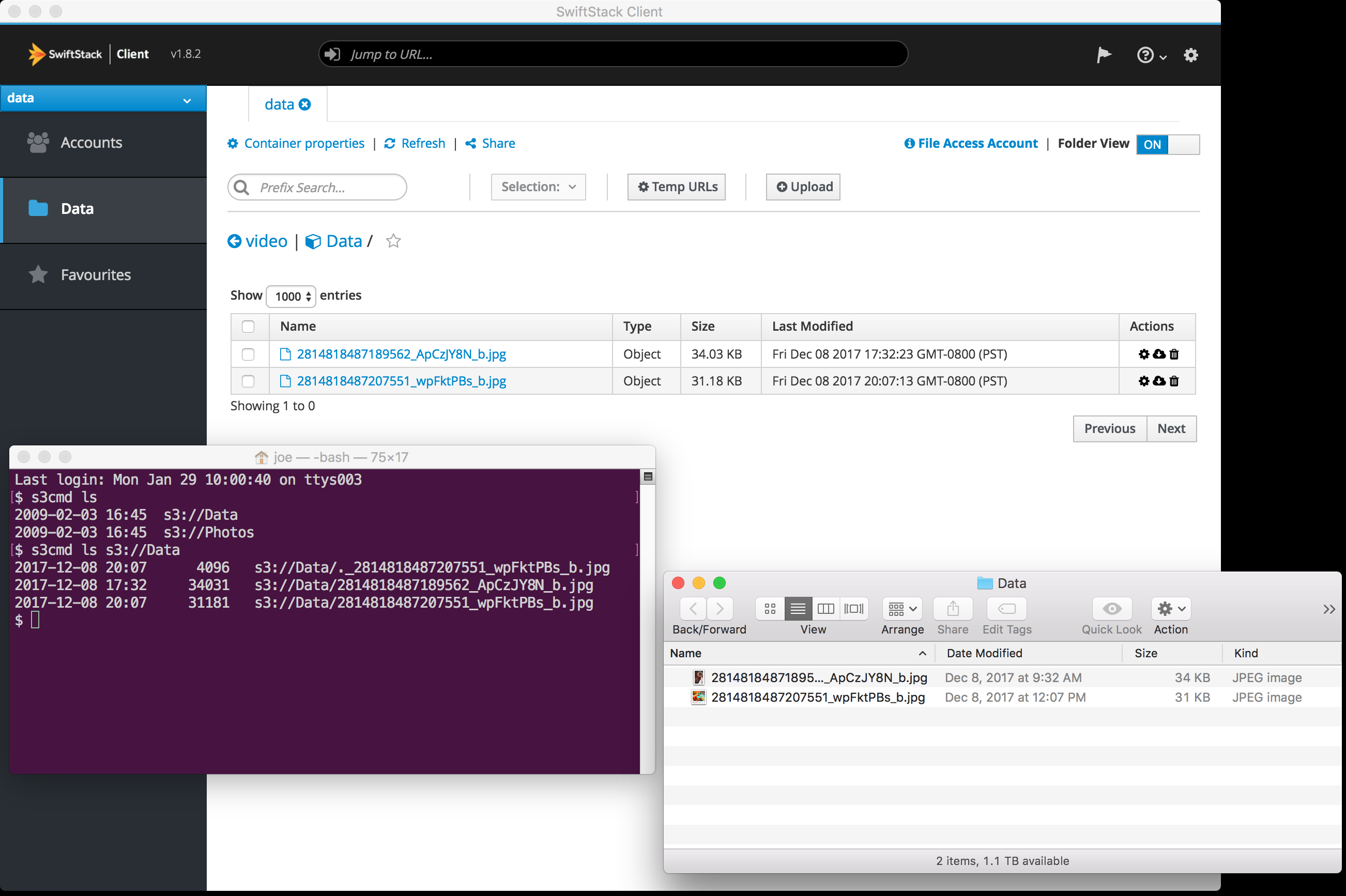Open Finder Arrange dropdown

tap(903, 609)
